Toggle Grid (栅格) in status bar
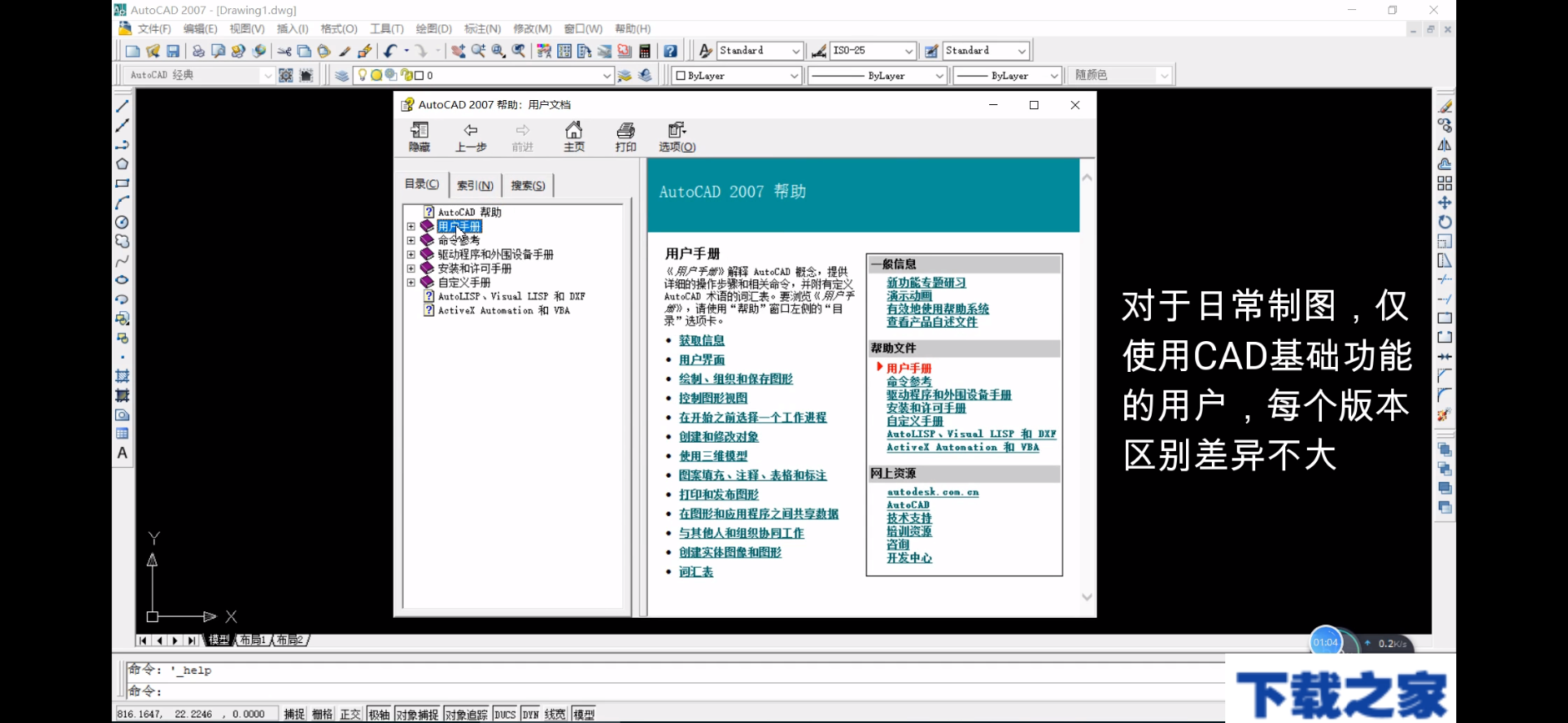1568x723 pixels. tap(323, 714)
